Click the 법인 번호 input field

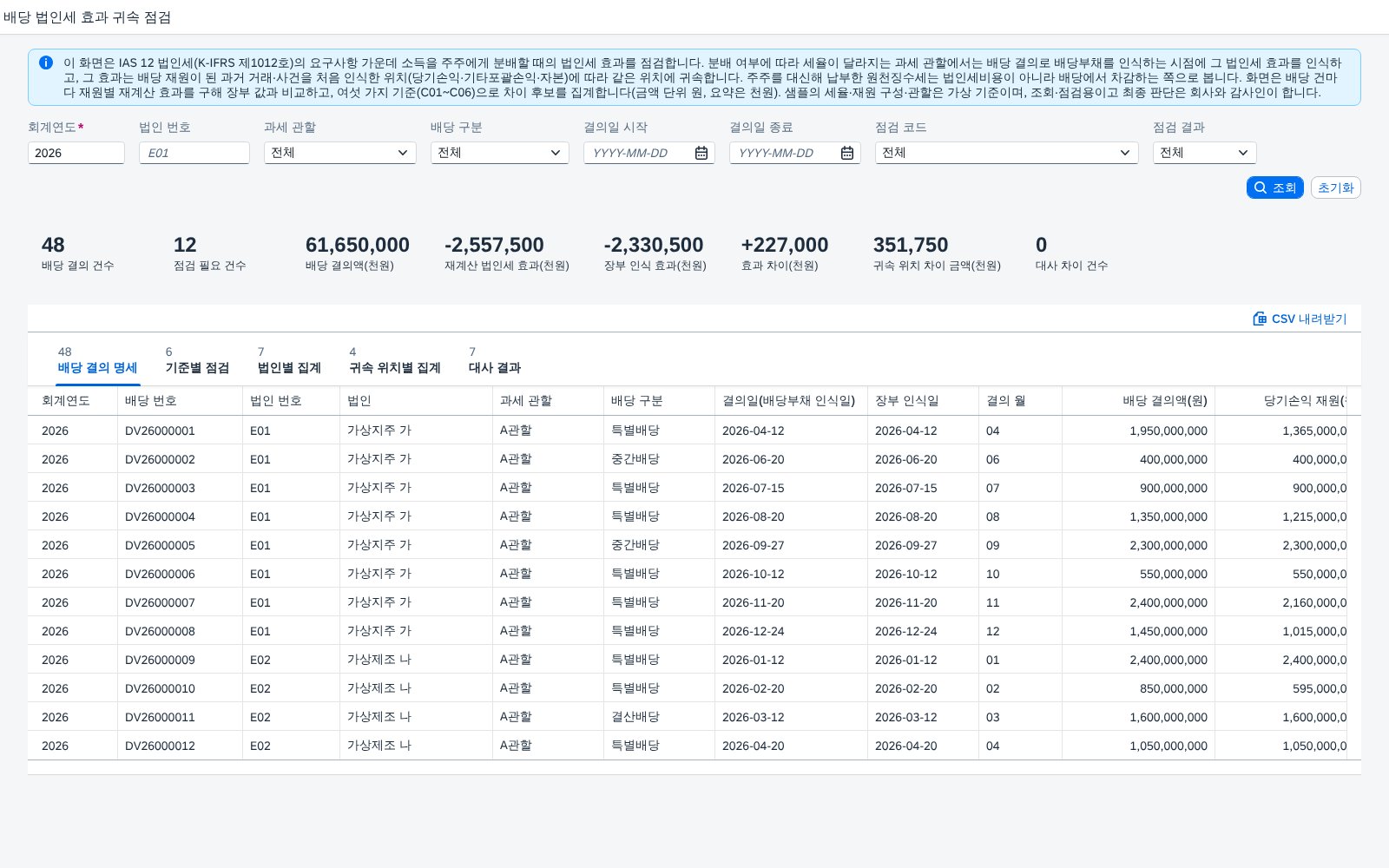(194, 153)
